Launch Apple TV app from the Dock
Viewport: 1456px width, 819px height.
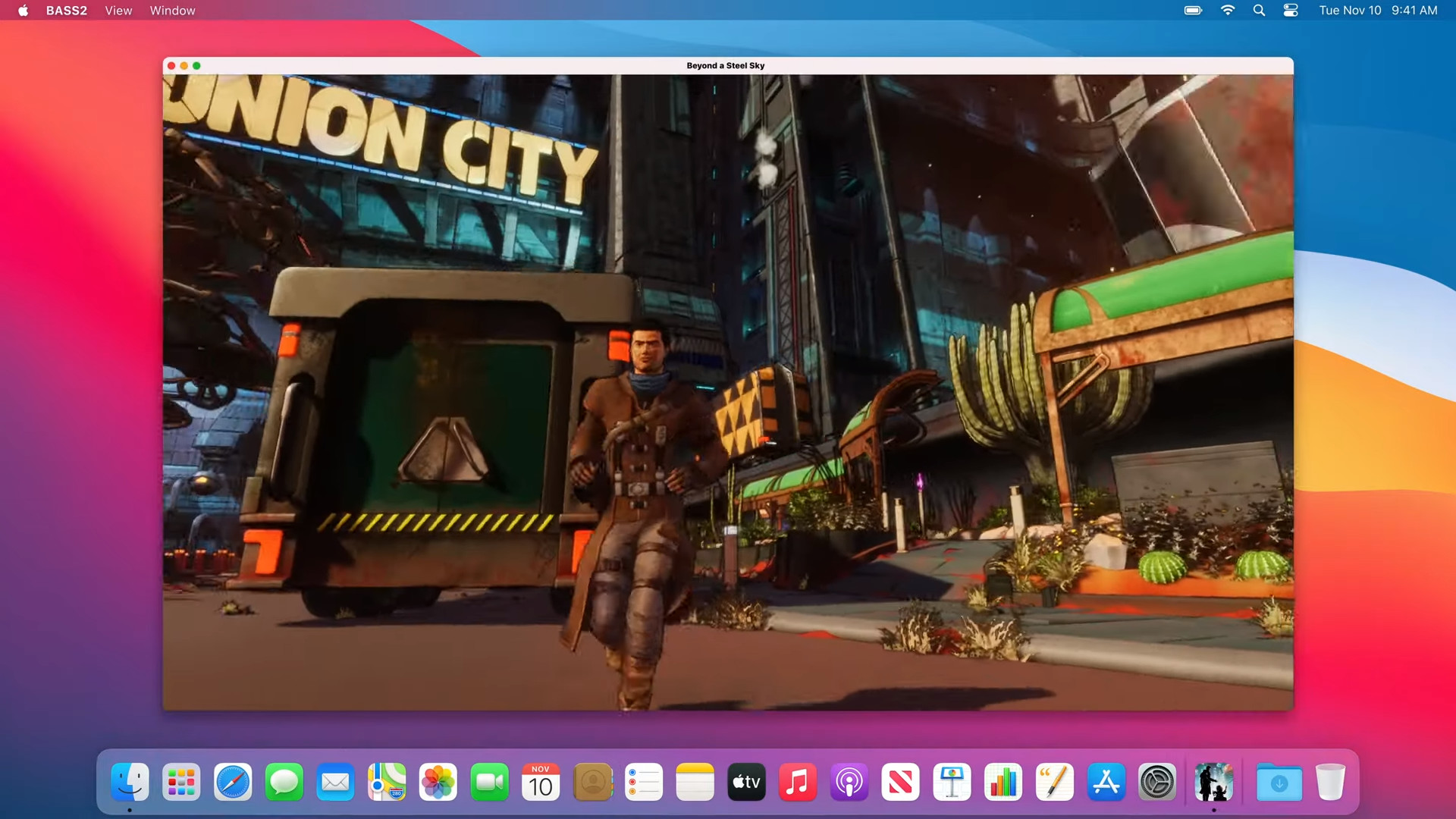point(746,782)
